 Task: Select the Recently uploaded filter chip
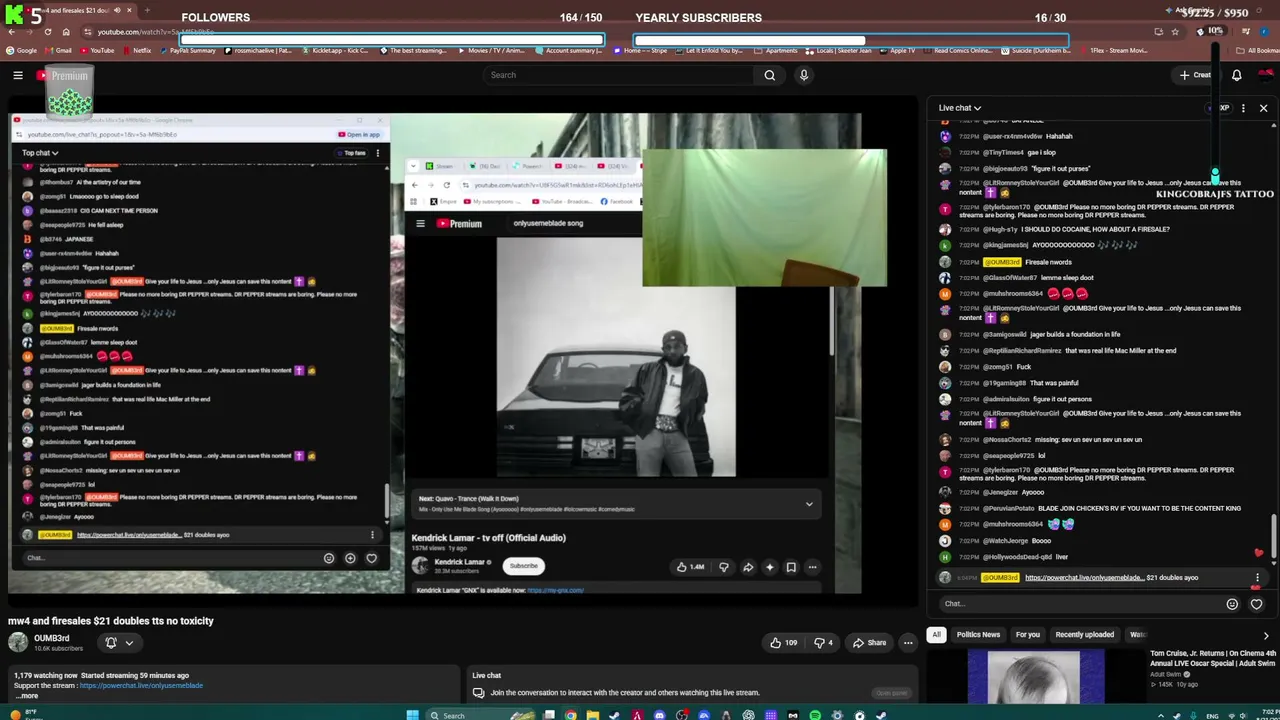tap(1084, 635)
